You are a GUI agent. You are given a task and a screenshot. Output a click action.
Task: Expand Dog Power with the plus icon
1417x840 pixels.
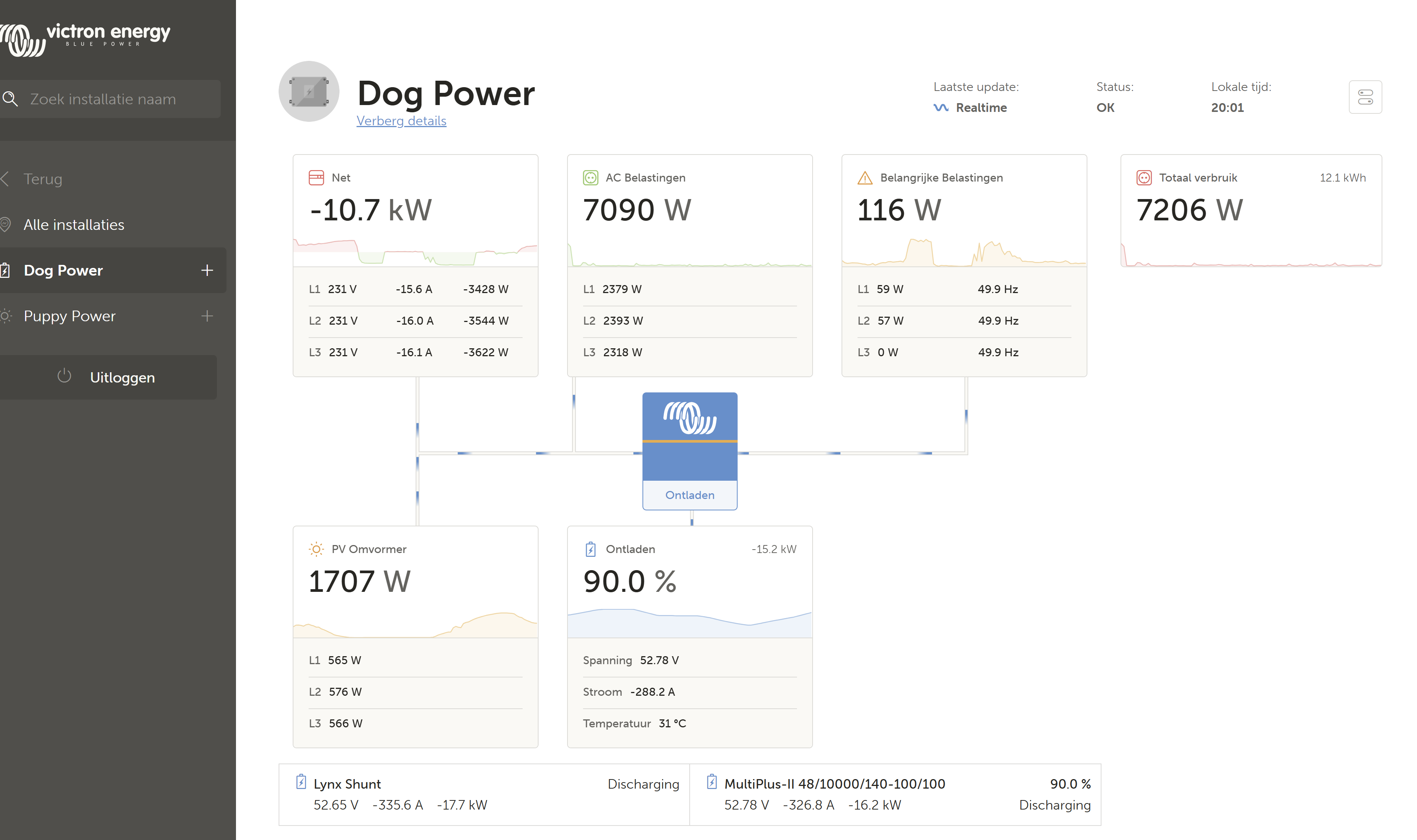click(207, 271)
